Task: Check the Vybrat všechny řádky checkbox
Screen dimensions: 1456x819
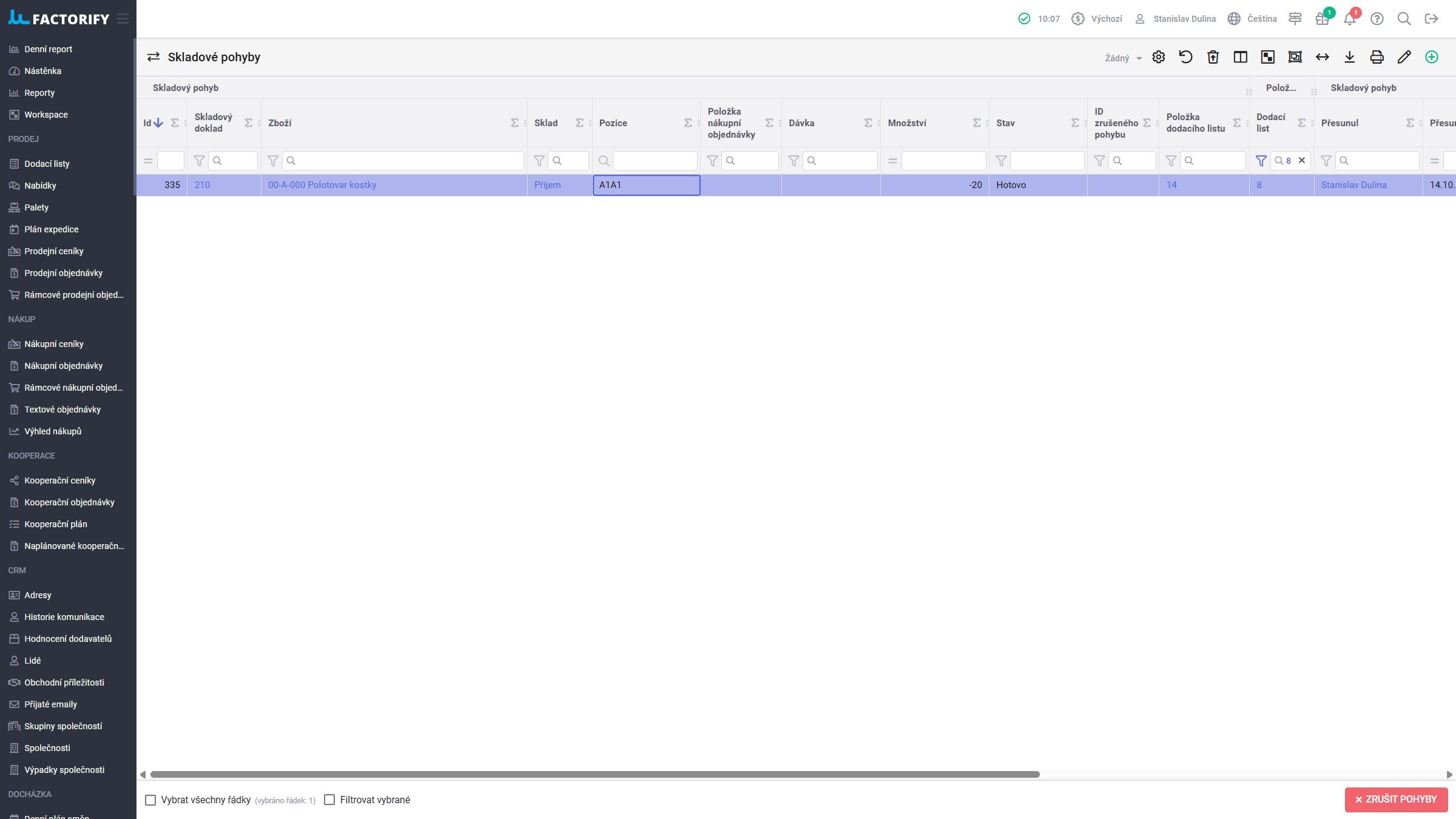Action: (x=150, y=800)
